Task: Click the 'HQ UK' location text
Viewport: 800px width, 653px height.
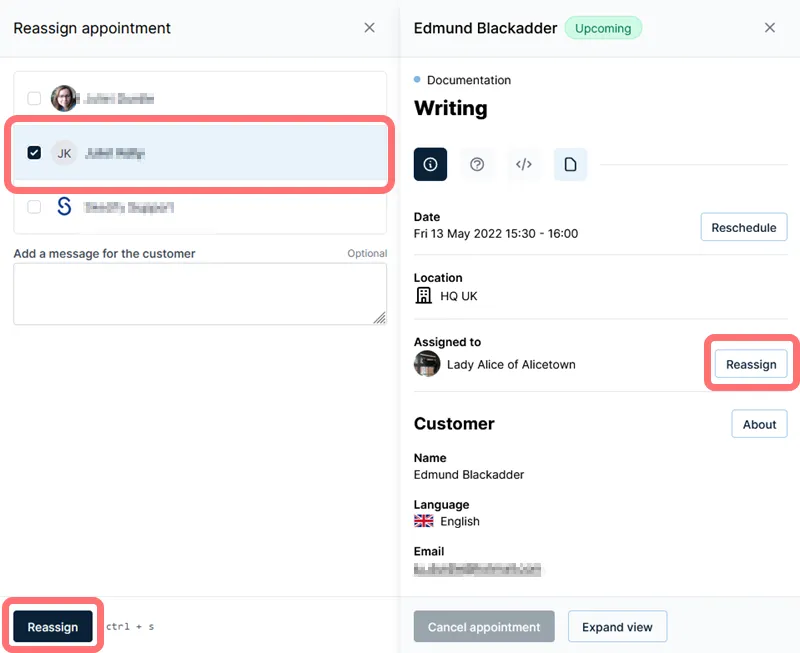Action: point(459,296)
